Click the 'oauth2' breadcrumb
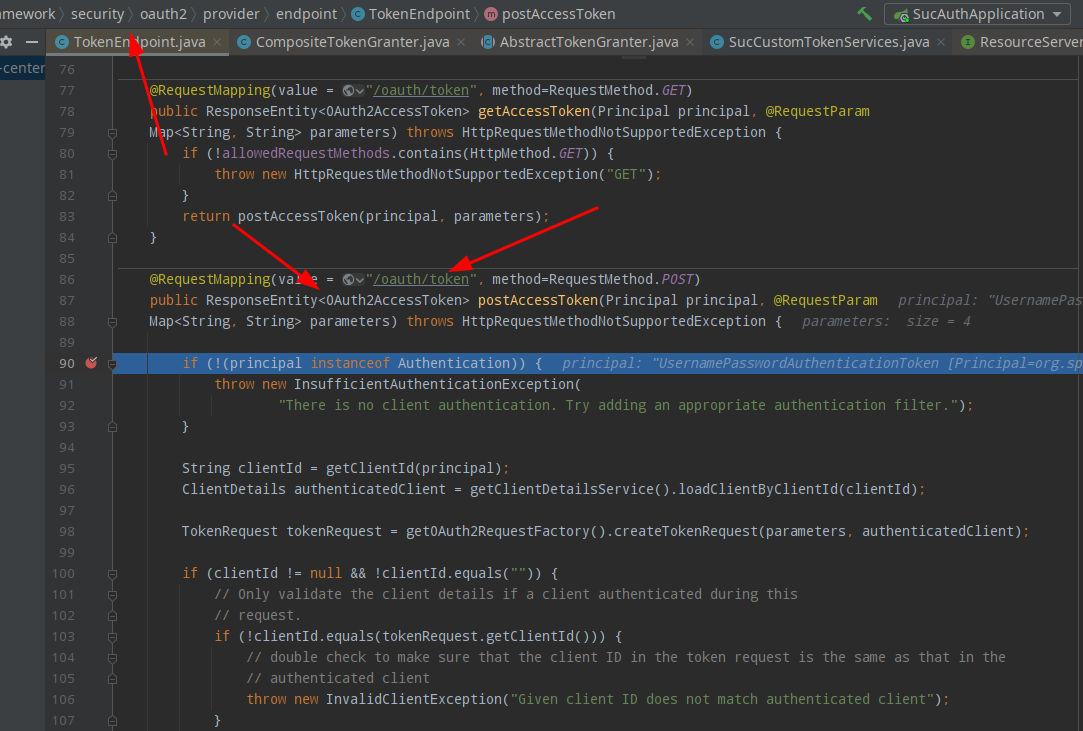 click(163, 14)
